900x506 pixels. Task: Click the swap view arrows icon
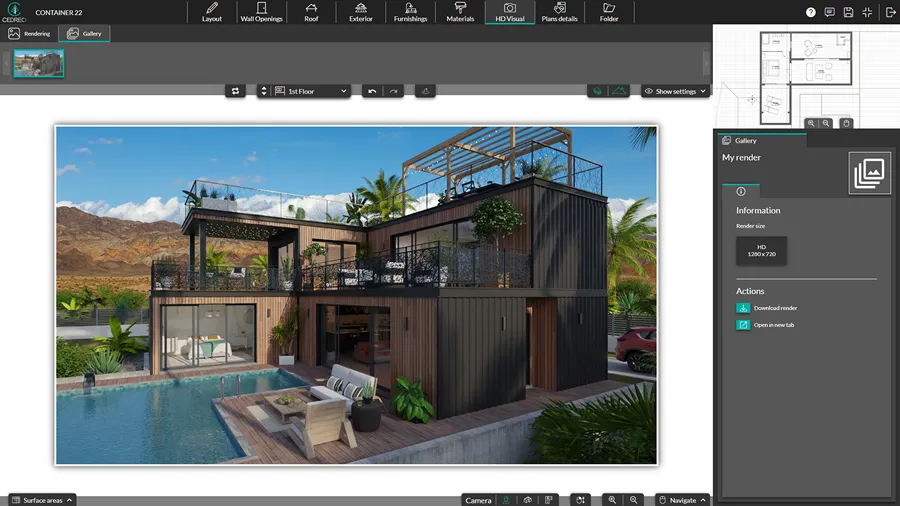pos(235,91)
